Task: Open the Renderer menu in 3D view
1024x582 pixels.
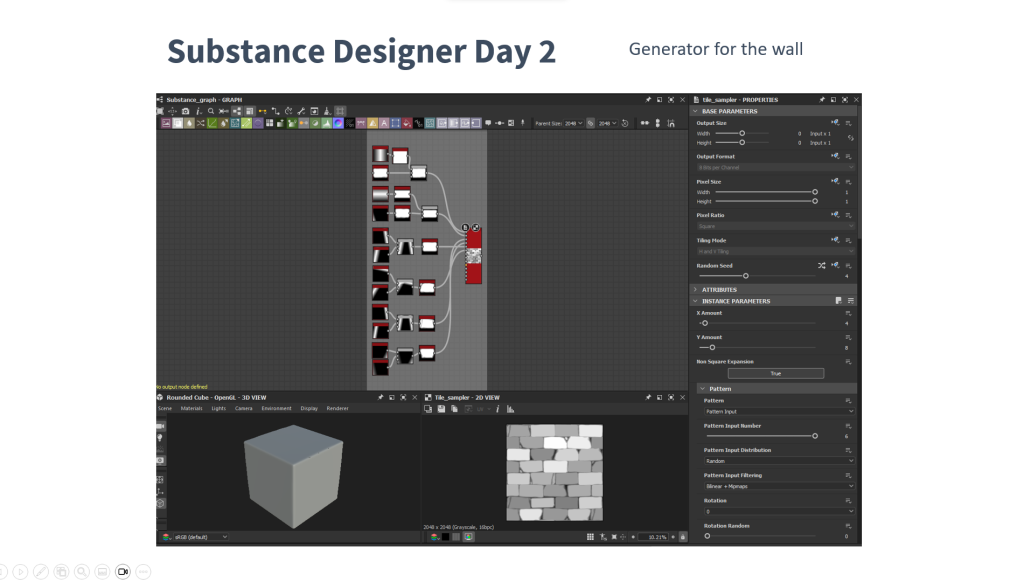Action: tap(338, 408)
